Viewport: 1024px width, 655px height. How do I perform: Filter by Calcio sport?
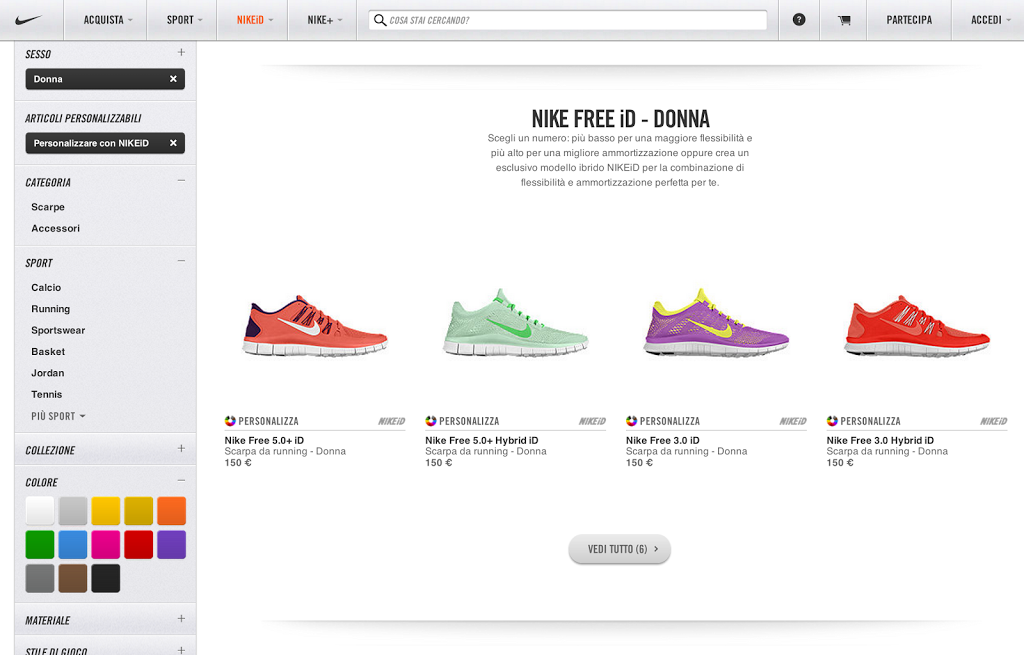coord(46,287)
